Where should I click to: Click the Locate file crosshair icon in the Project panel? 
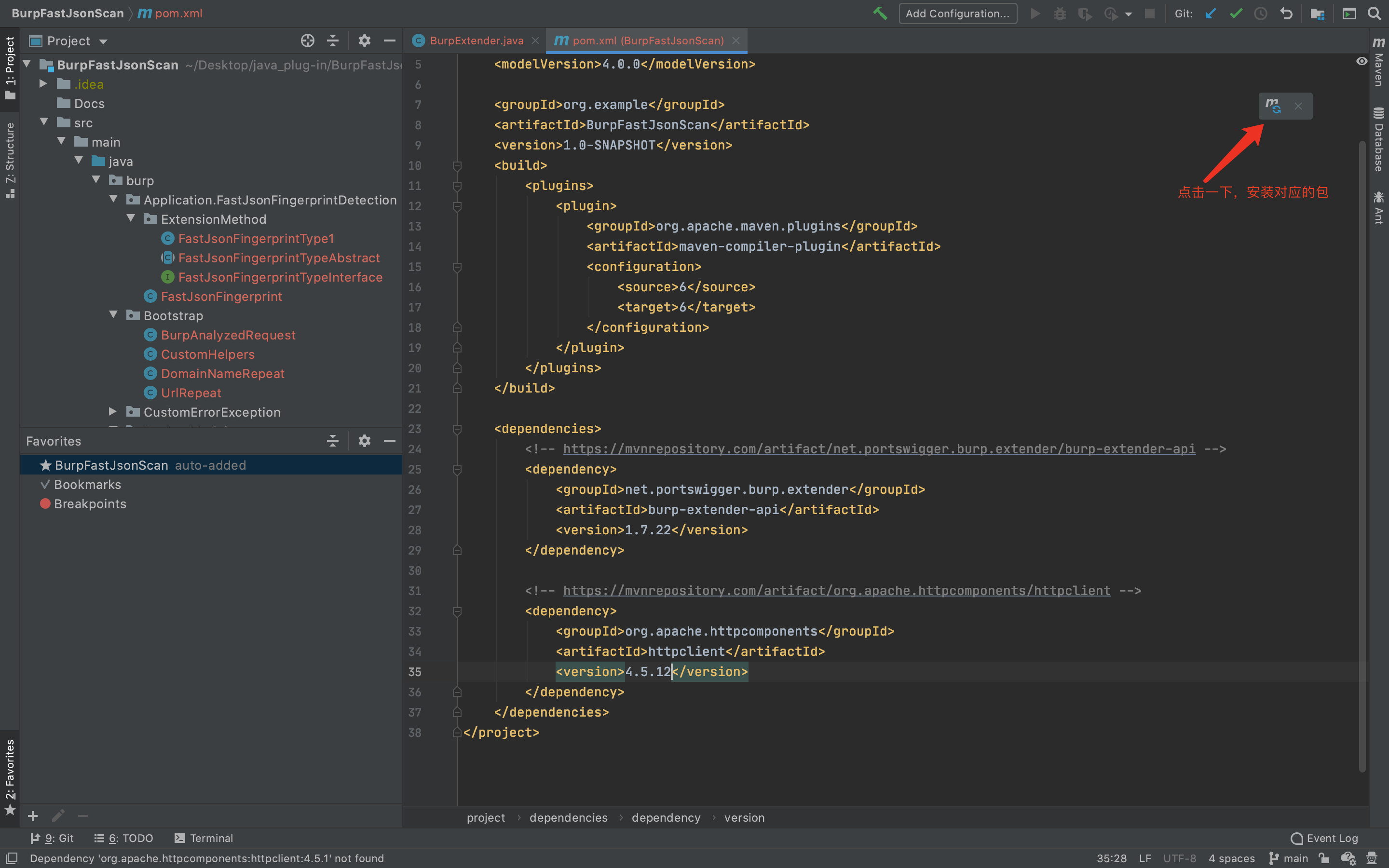308,41
